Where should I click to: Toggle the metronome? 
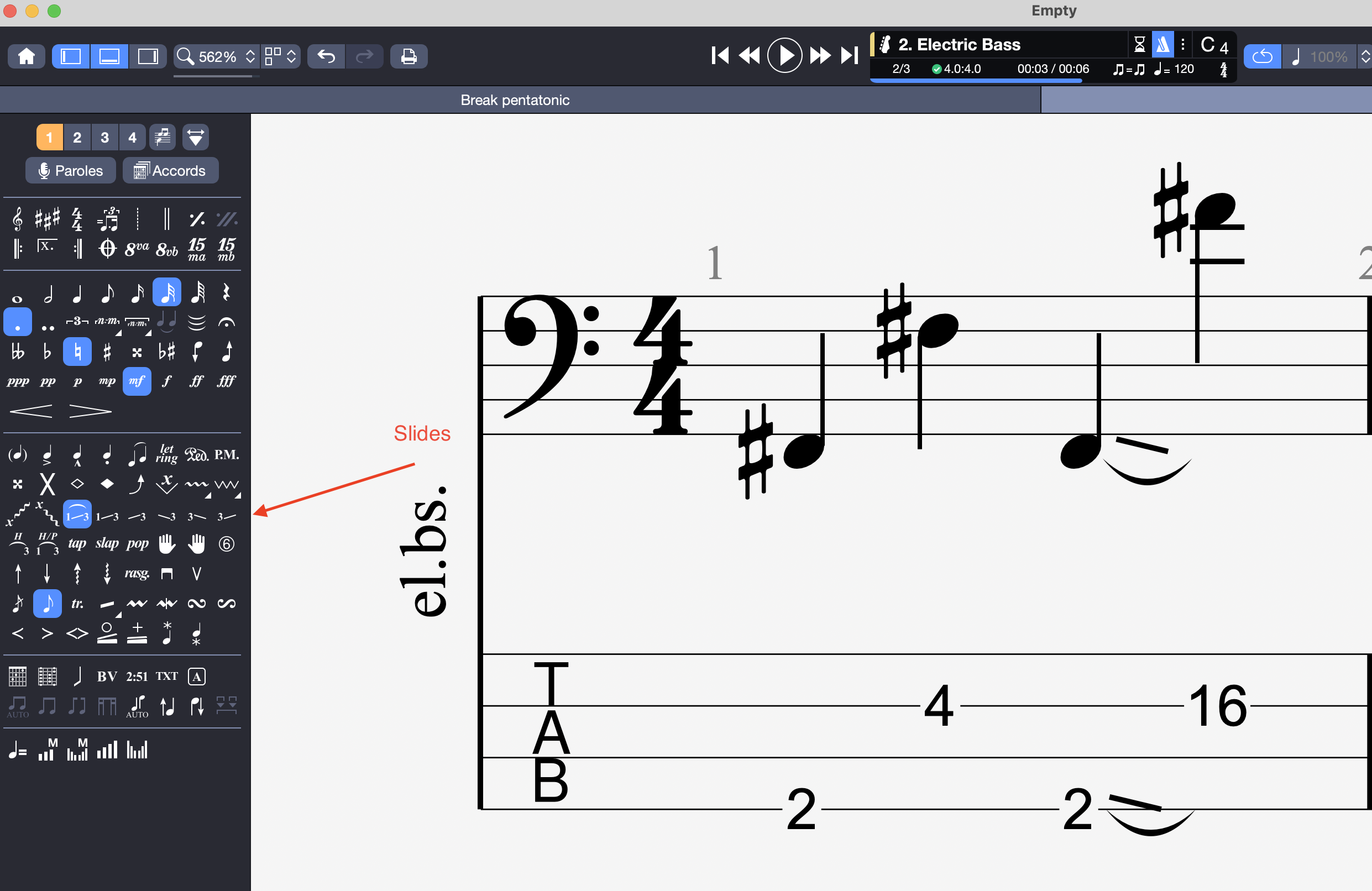(x=1162, y=44)
